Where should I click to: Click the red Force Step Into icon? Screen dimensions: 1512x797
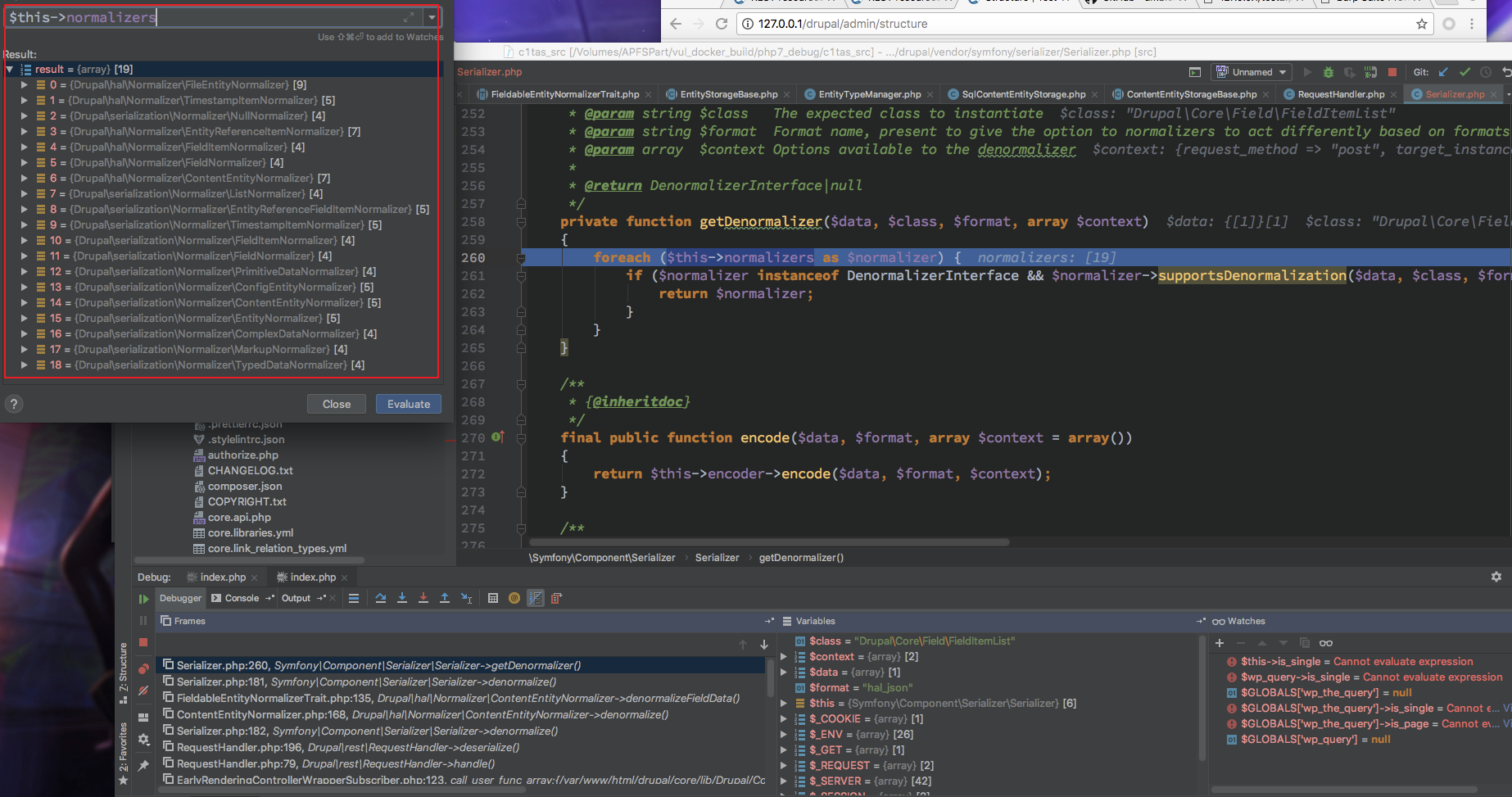coord(423,598)
